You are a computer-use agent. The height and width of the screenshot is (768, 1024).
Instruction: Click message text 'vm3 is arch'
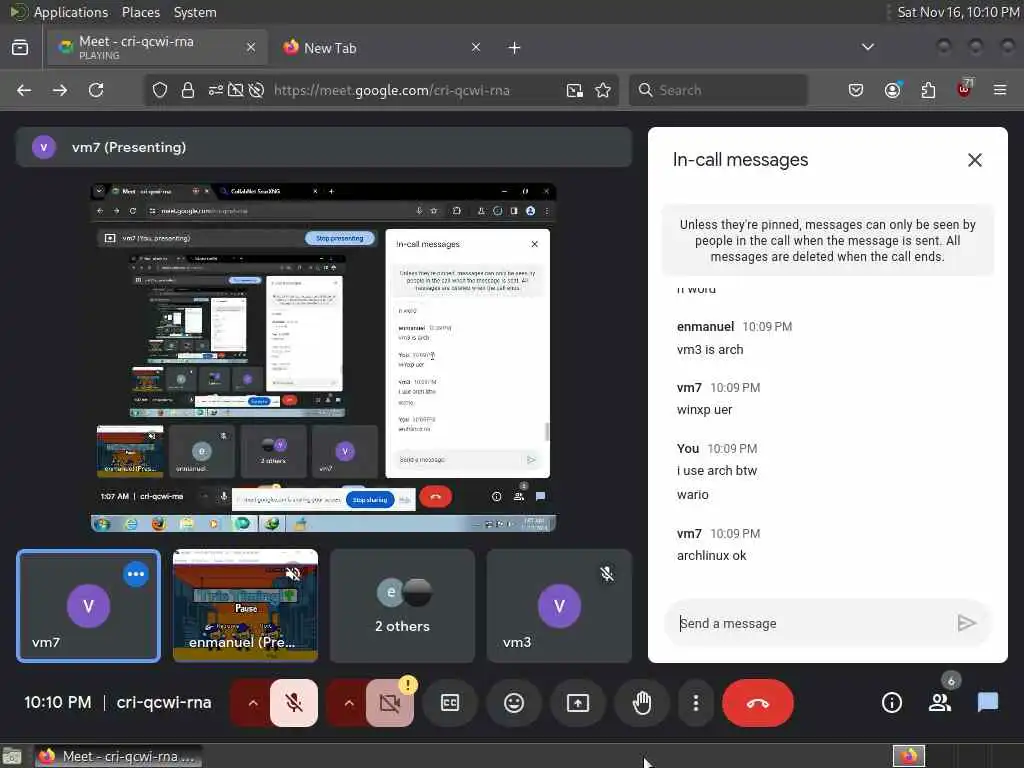click(x=710, y=349)
